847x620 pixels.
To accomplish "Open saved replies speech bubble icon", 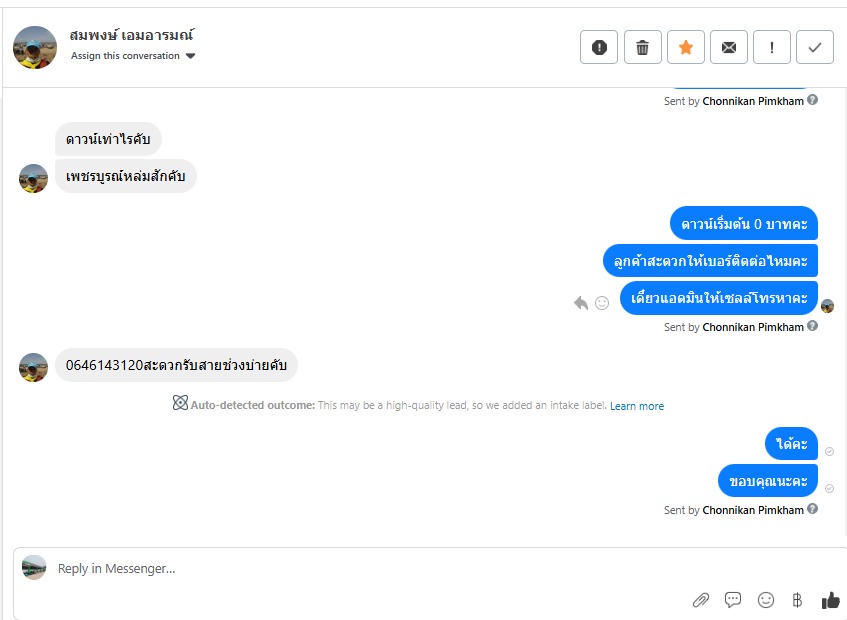I will click(733, 600).
